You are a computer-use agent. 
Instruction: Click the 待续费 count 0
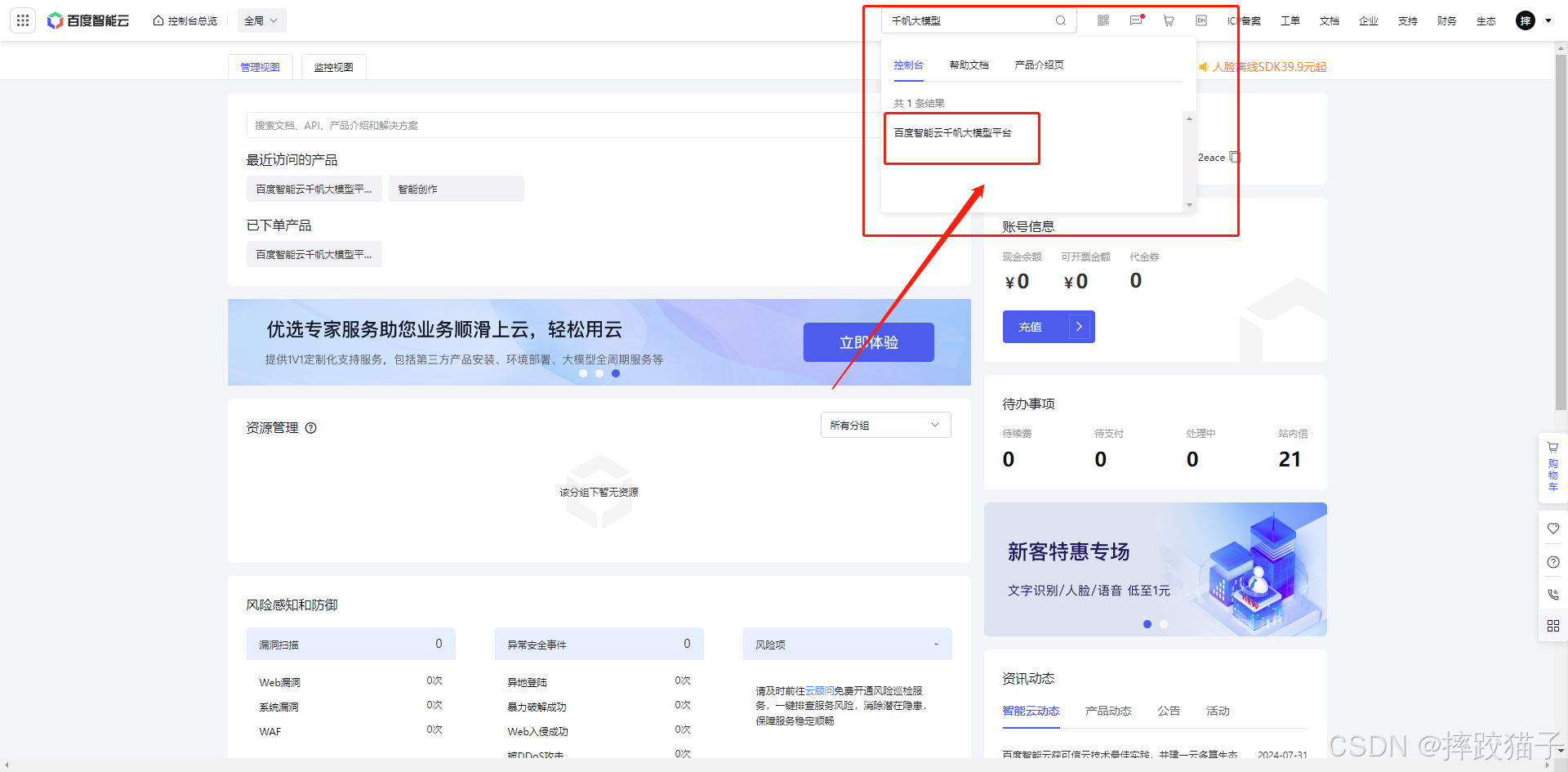pyautogui.click(x=1009, y=459)
